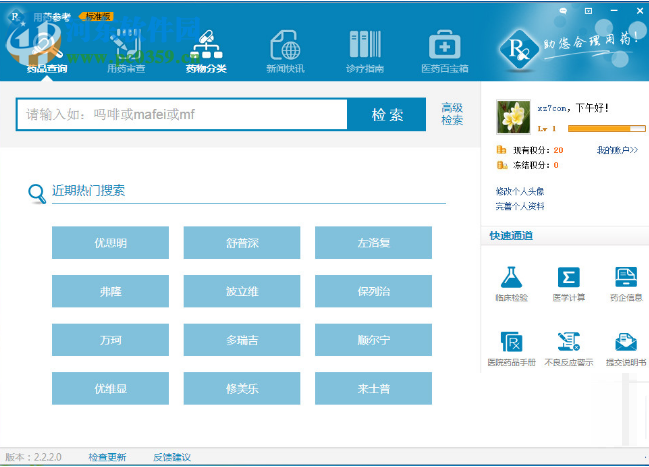Click 反馈建议 feedback link
The height and width of the screenshot is (467, 649).
(x=172, y=457)
